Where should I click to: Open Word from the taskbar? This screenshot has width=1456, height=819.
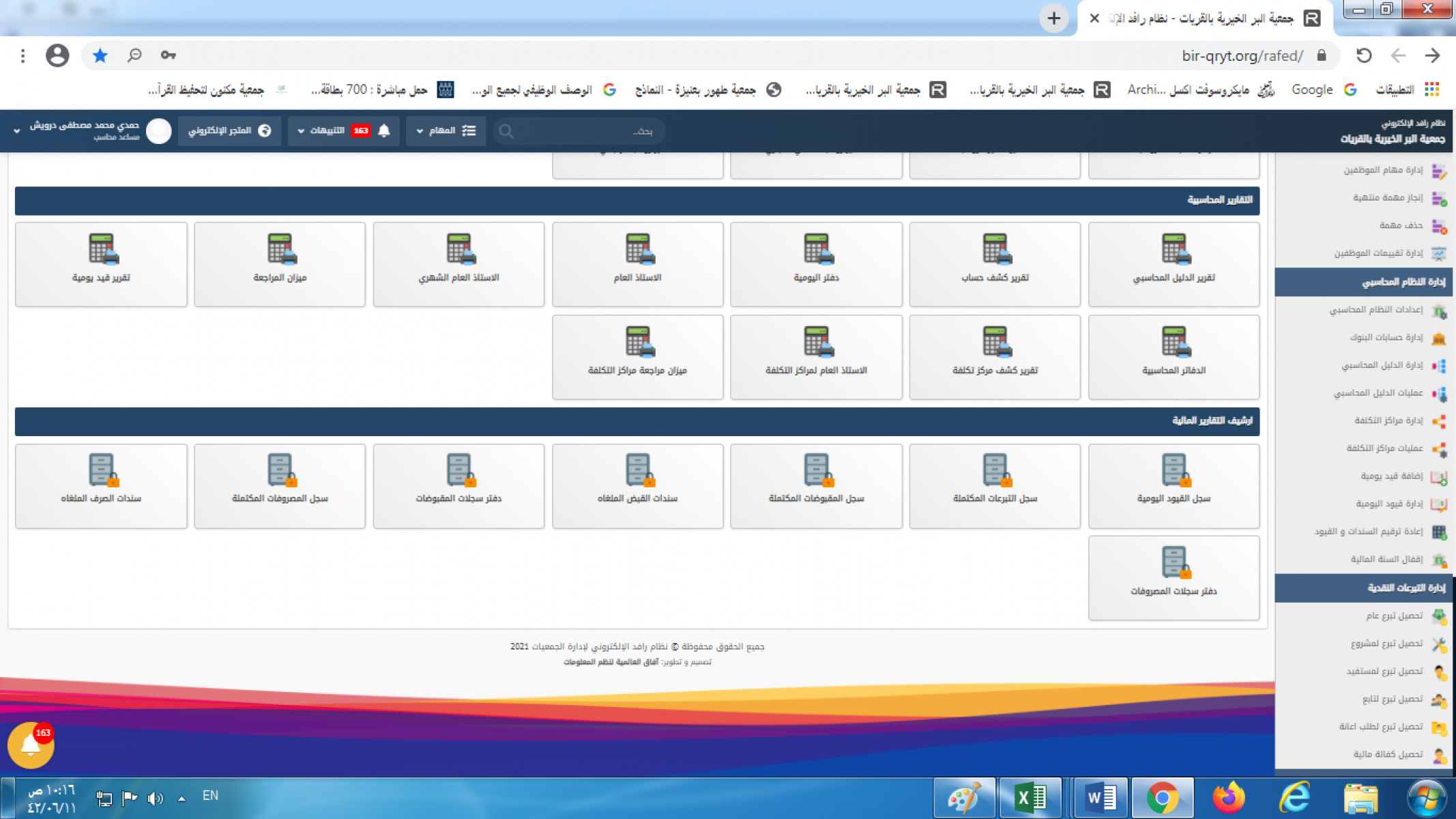[x=1100, y=797]
